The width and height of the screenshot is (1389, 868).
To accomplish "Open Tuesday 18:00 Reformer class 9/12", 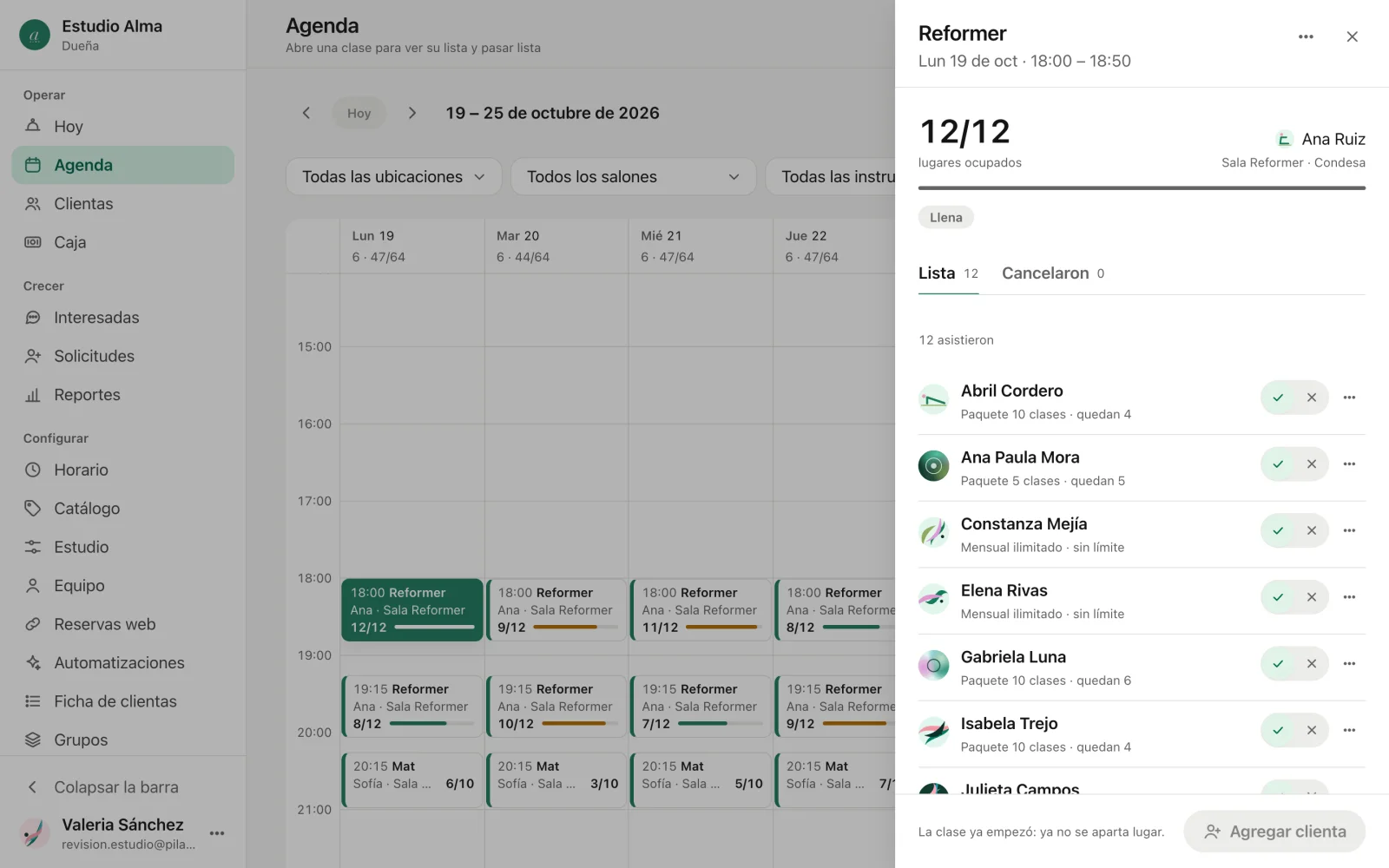I will pyautogui.click(x=556, y=610).
